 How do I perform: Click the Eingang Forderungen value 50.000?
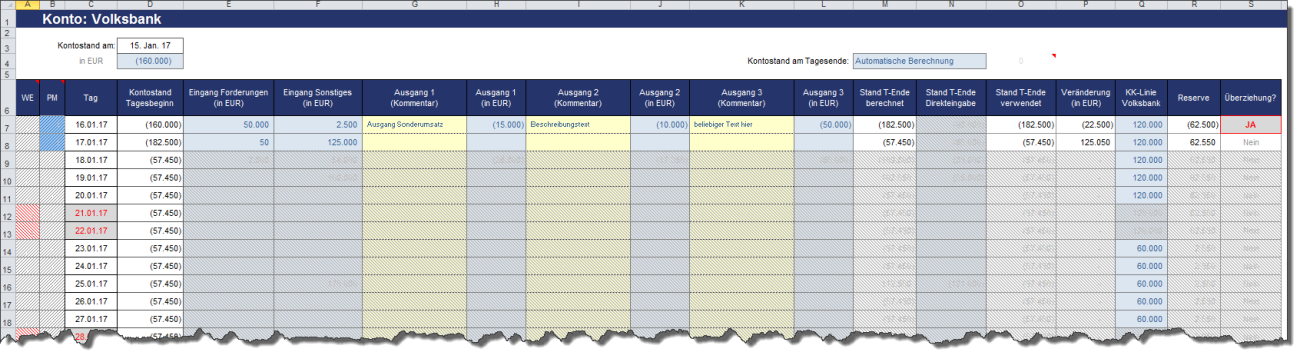point(228,125)
